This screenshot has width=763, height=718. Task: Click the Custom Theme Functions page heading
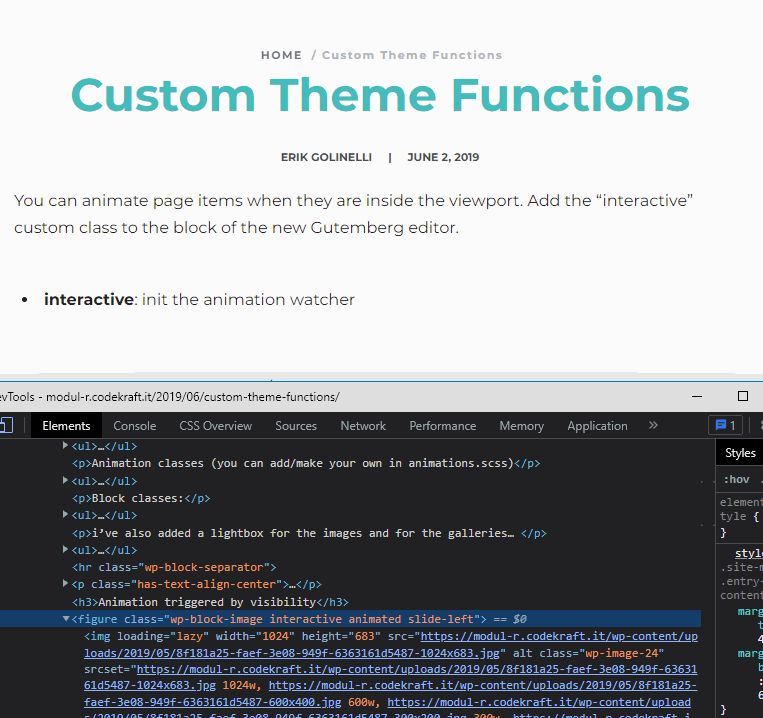[380, 95]
